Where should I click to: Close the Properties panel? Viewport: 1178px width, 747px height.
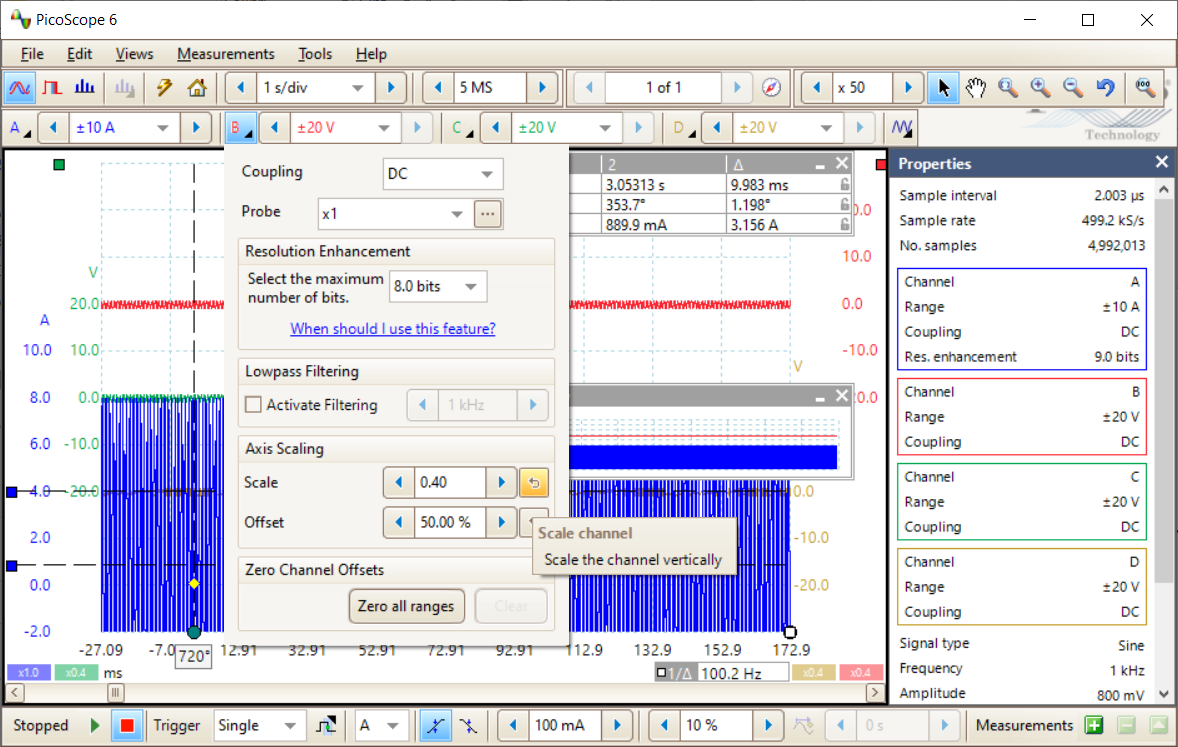click(x=1161, y=162)
